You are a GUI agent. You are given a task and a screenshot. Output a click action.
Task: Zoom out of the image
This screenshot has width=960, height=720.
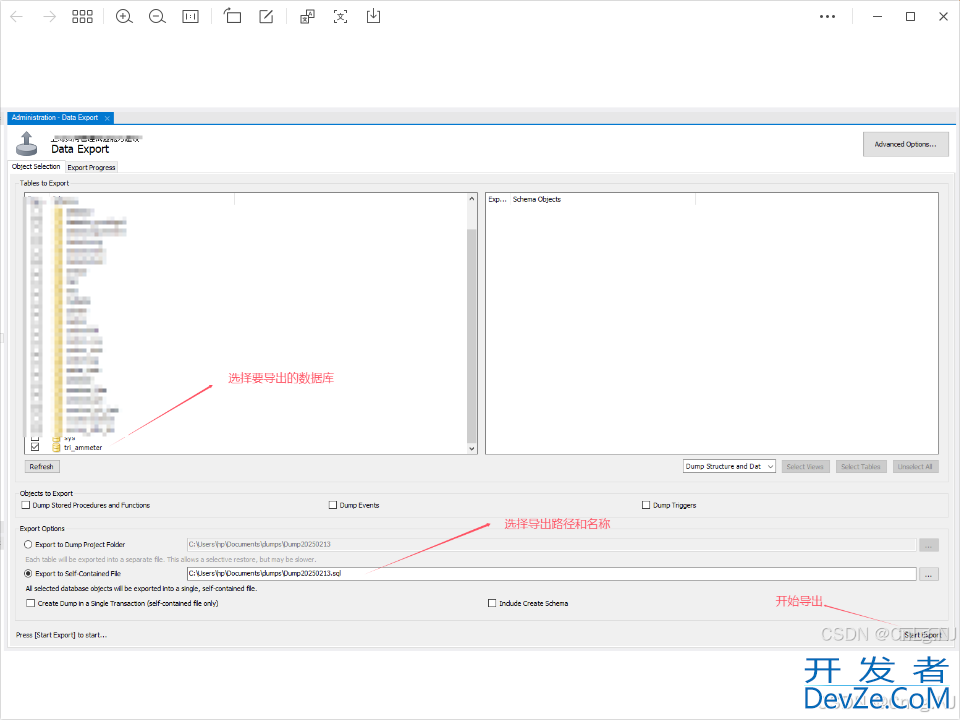[157, 17]
